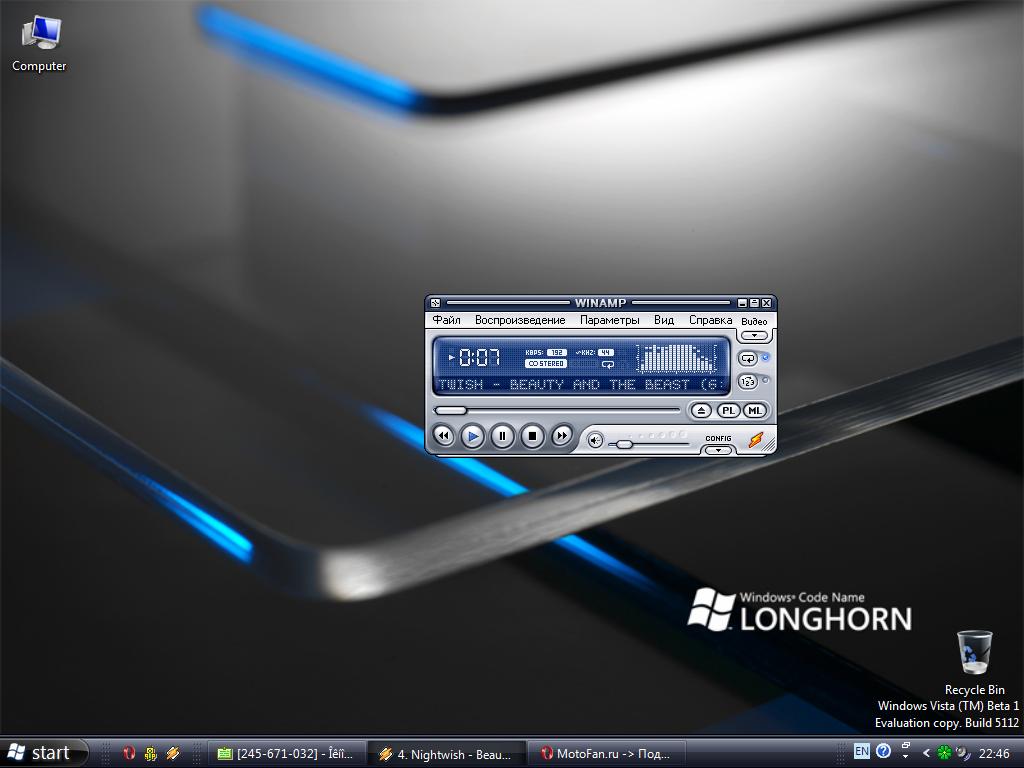
Task: Click the Winamp lightning bolt logo
Action: tap(756, 440)
